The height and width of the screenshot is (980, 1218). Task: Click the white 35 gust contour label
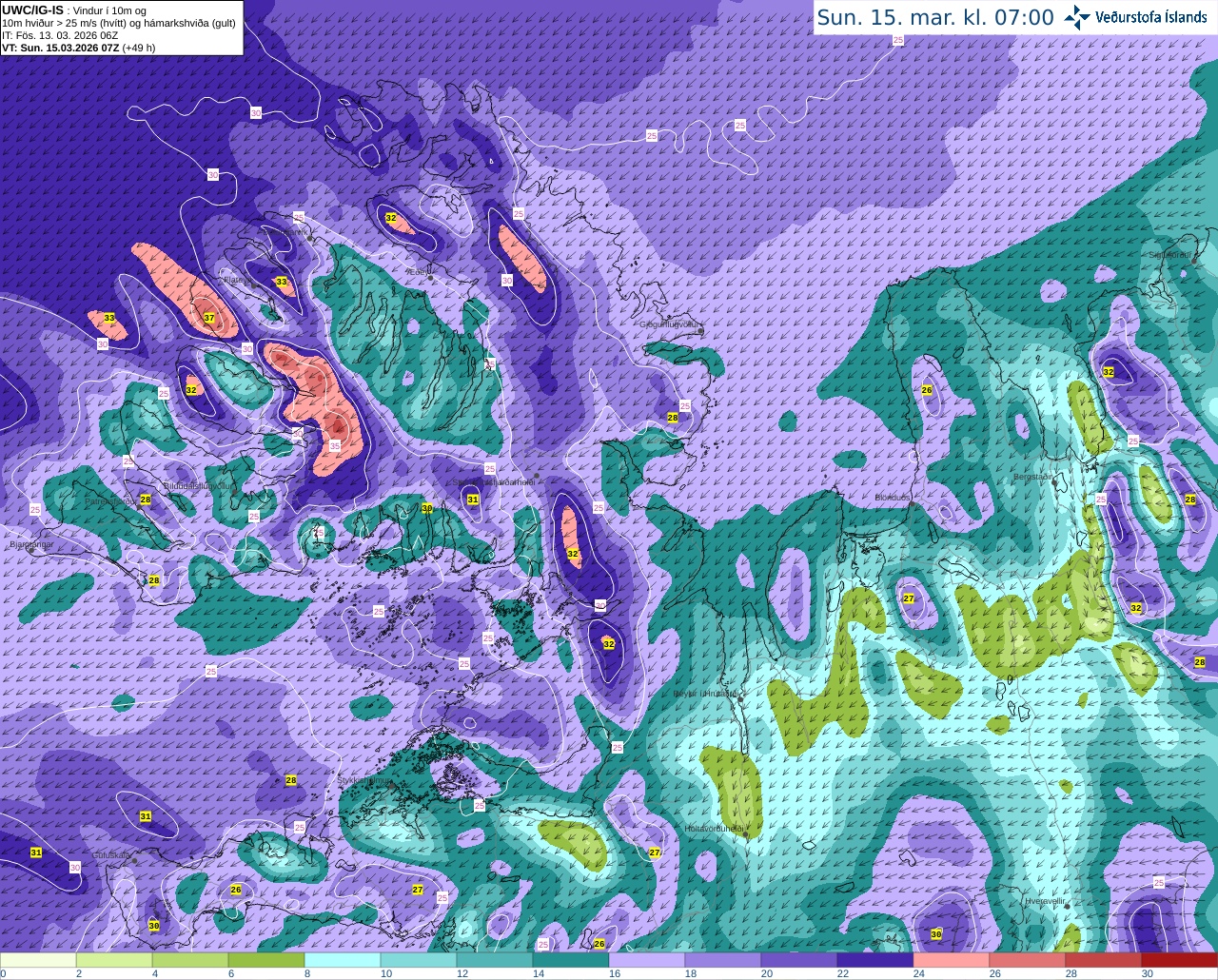pos(335,445)
